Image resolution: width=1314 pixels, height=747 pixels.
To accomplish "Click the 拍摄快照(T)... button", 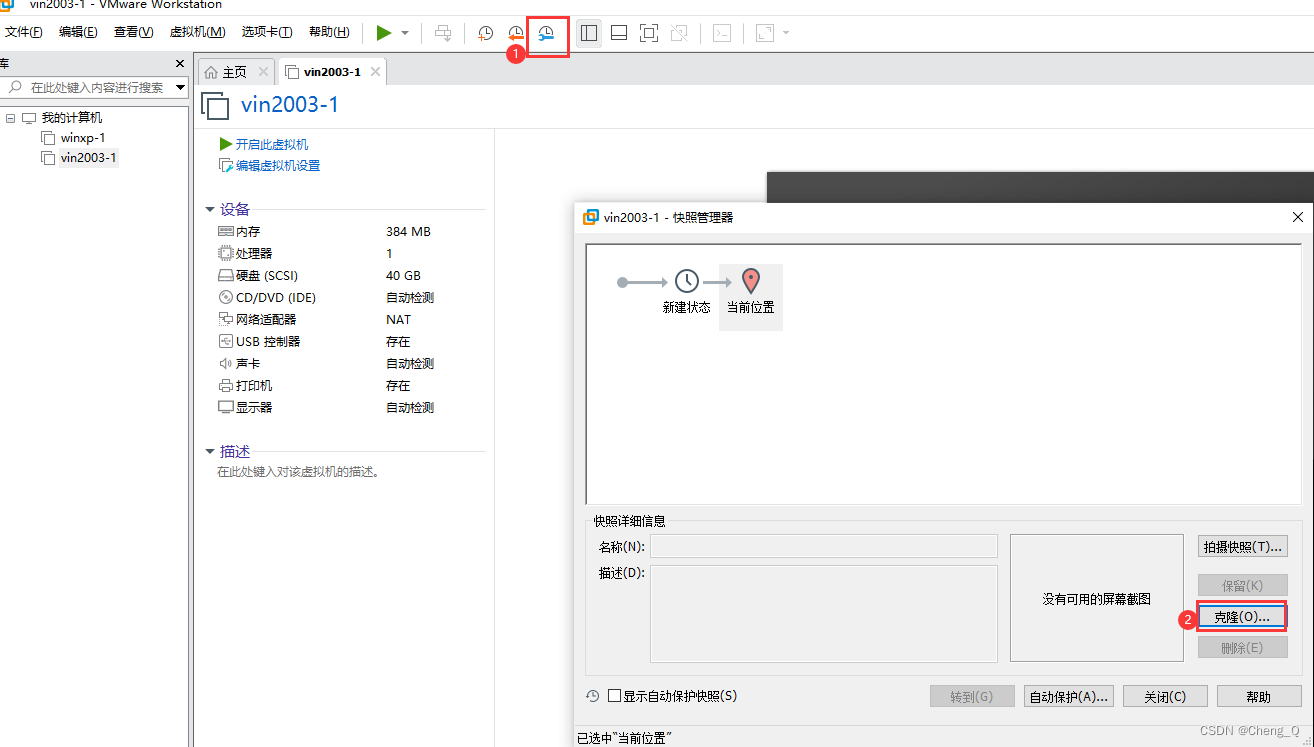I will [1243, 547].
